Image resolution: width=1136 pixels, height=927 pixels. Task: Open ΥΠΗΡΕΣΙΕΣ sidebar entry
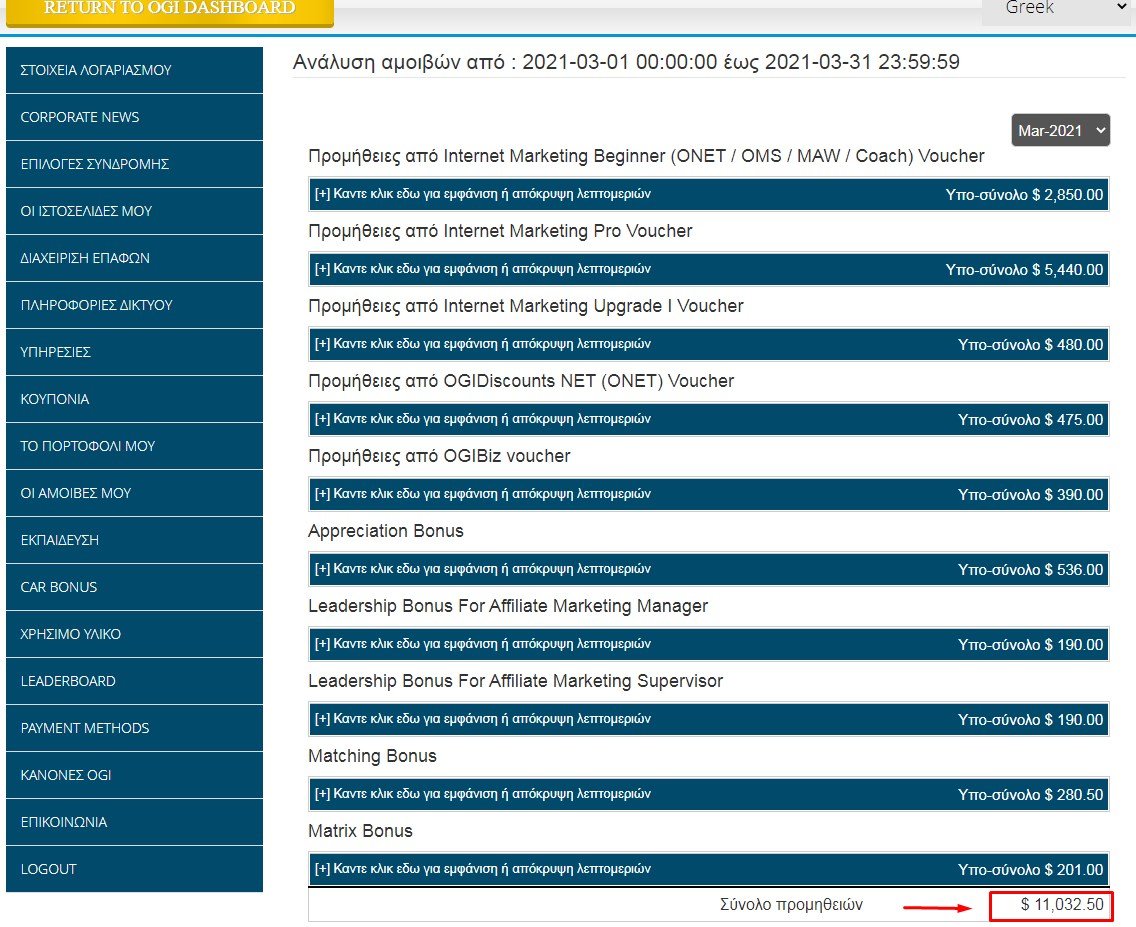[x=134, y=353]
